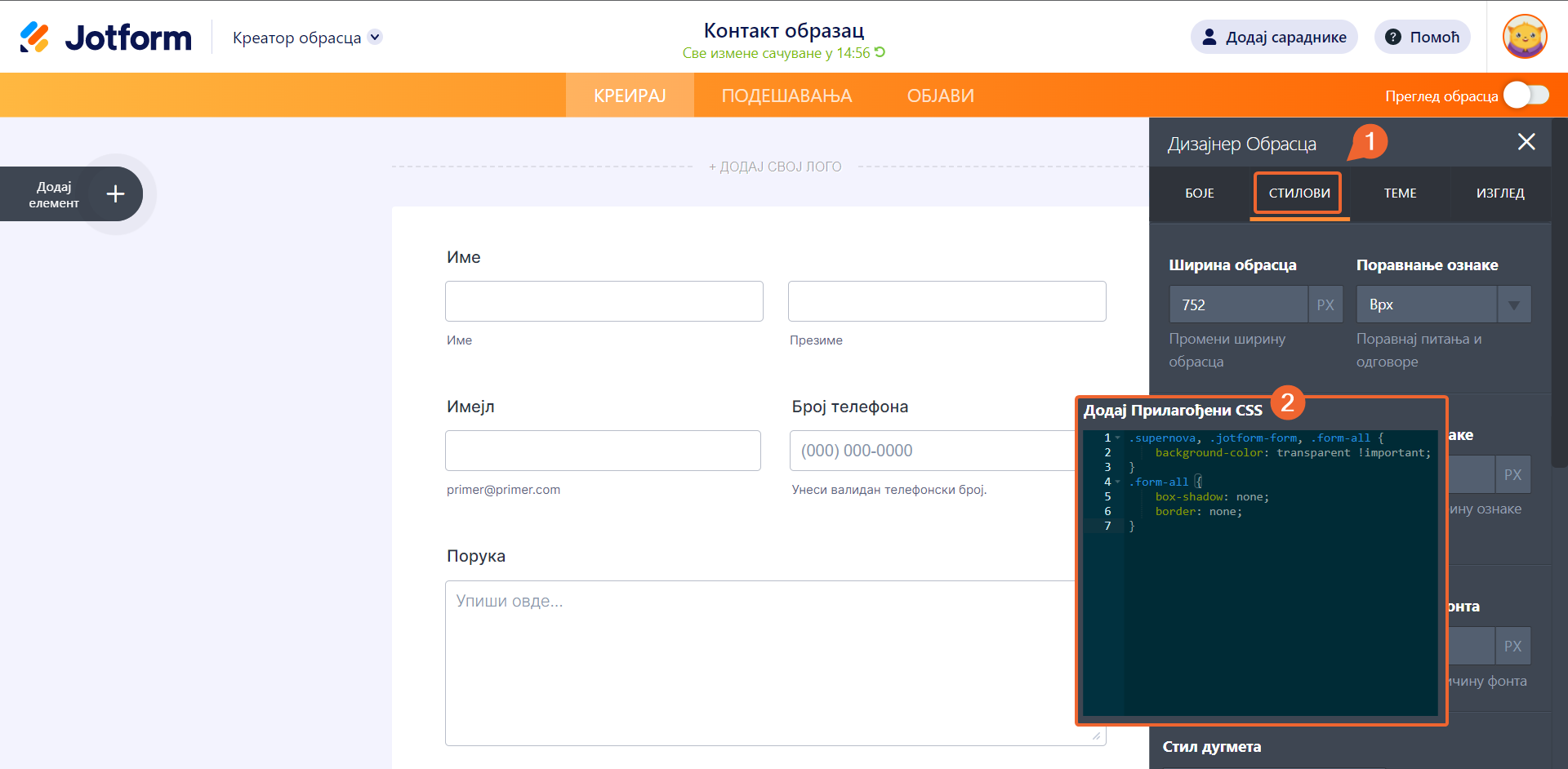Open the Креатор обрасца dropdown

point(307,38)
